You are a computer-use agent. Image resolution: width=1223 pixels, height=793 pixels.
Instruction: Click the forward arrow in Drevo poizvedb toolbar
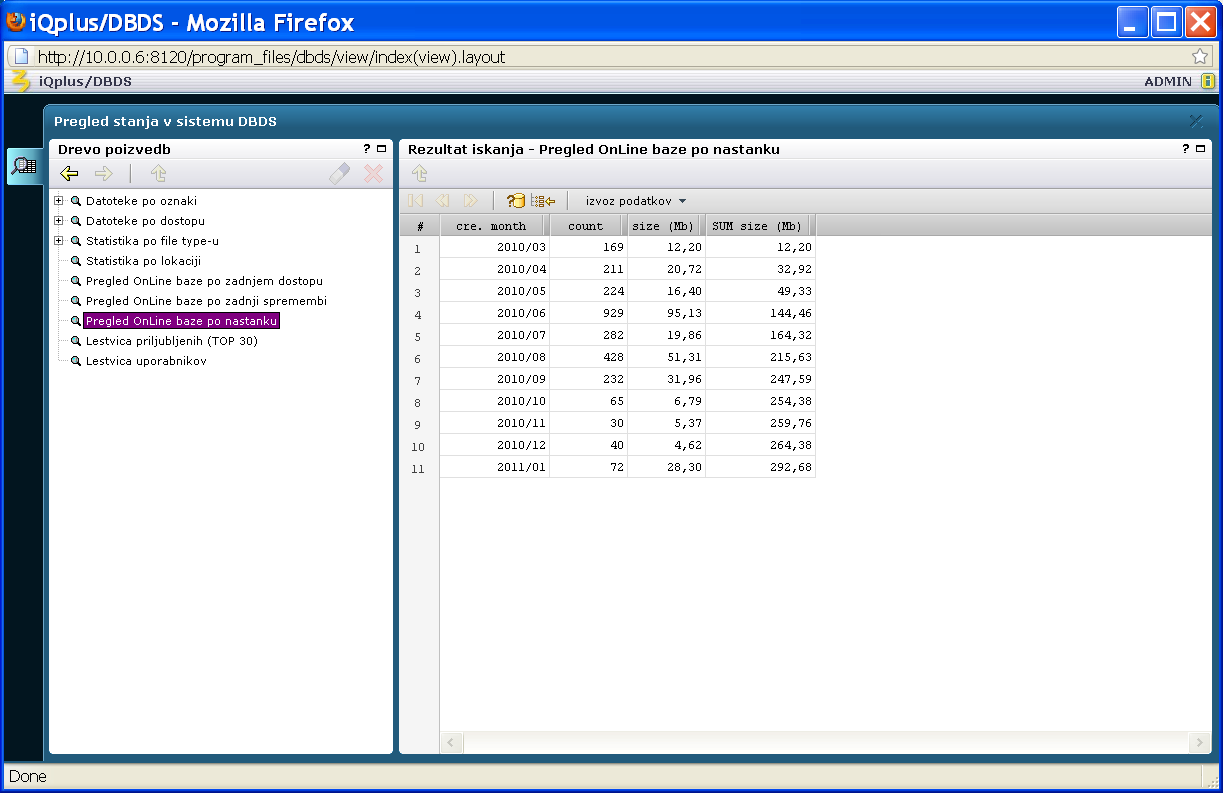104,174
